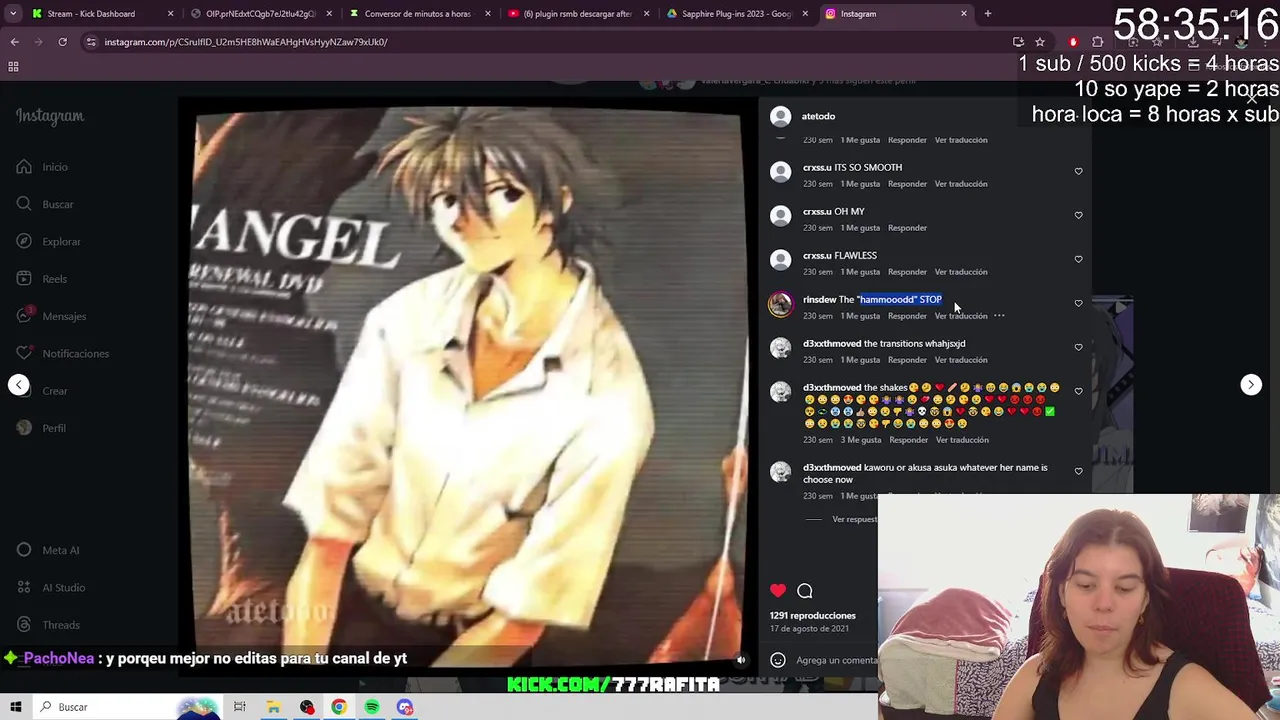Open more options on rinsdew's comment
Viewport: 1280px width, 720px height.
coord(999,316)
